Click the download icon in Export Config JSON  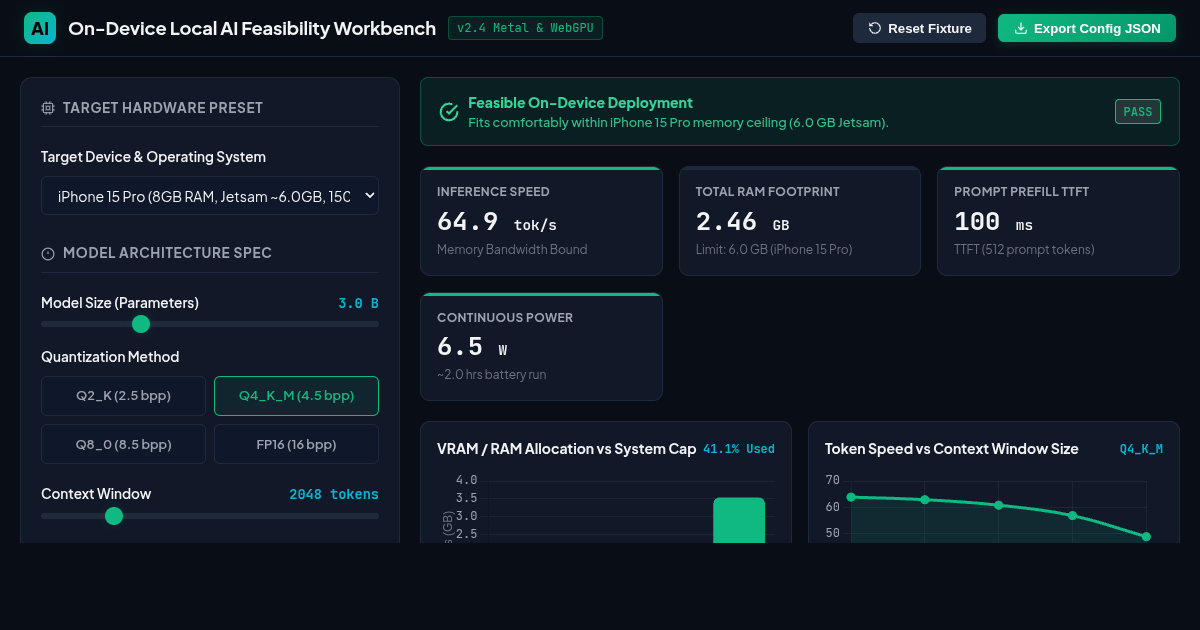pyautogui.click(x=1021, y=28)
